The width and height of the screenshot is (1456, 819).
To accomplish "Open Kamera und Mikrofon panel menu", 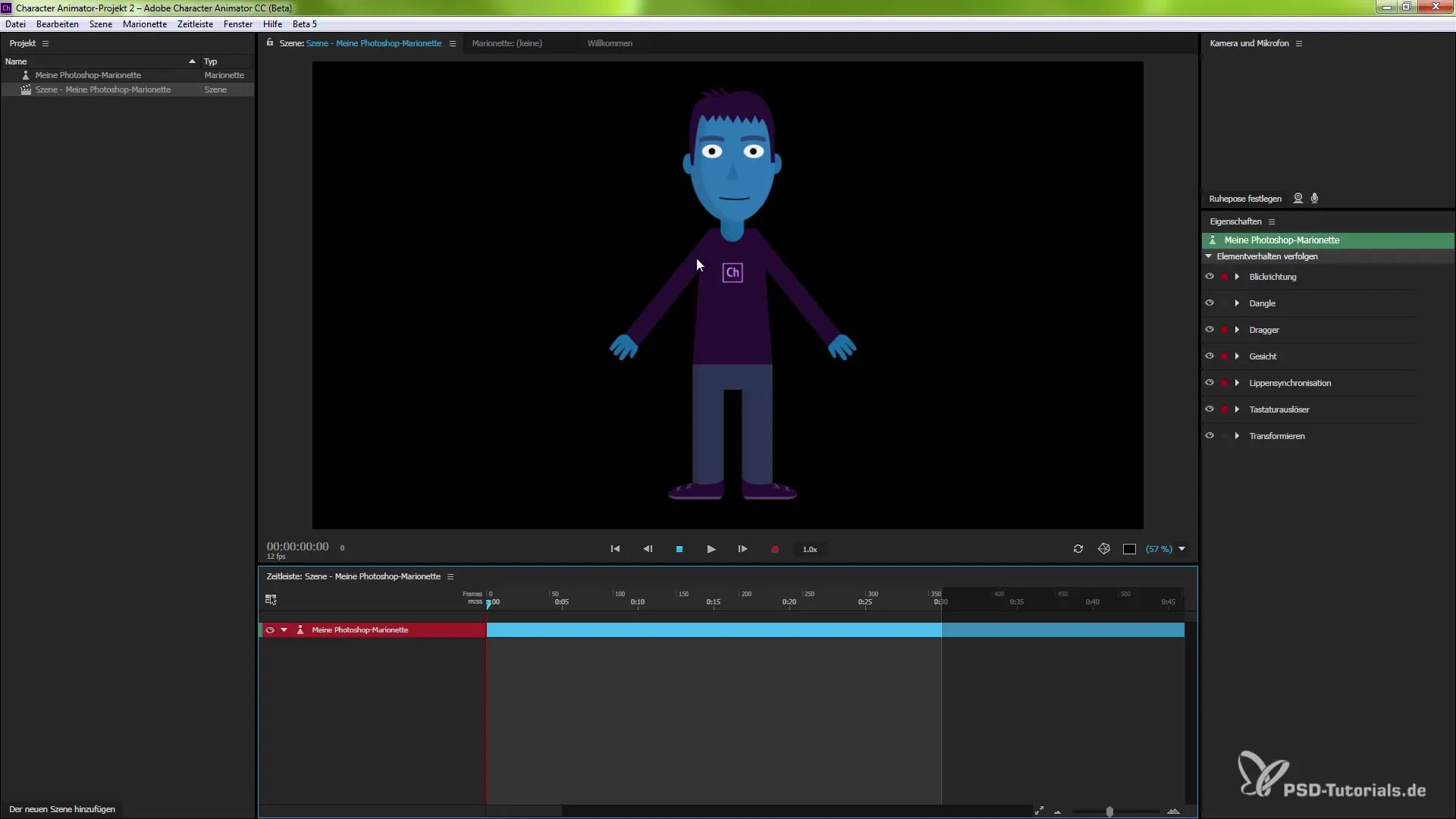I will (x=1299, y=43).
